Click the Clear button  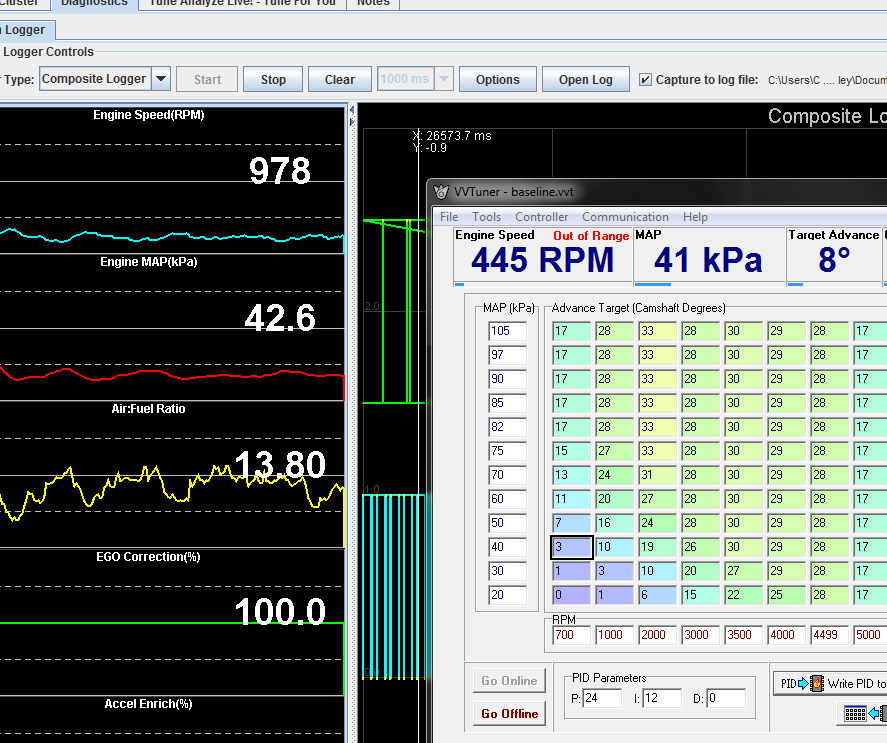(340, 80)
